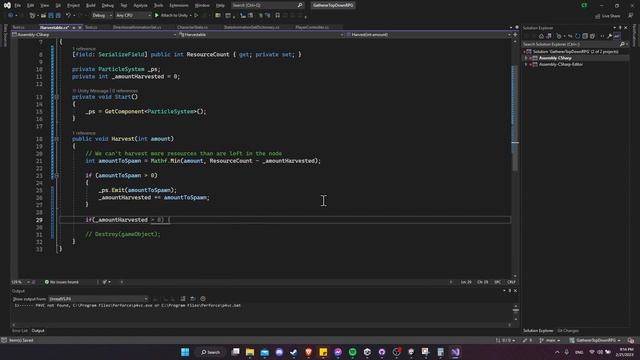Expand the Assembly-CSharp-Editor project node
The height and width of the screenshot is (360, 640).
coord(526,64)
